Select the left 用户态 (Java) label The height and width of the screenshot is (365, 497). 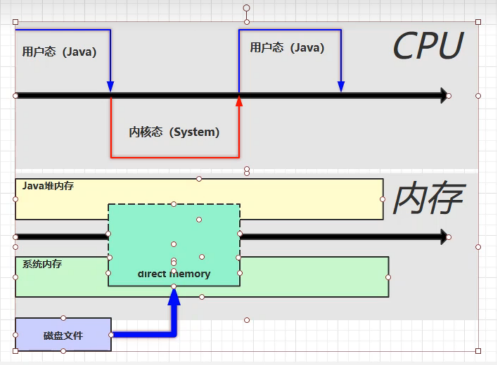(x=59, y=52)
